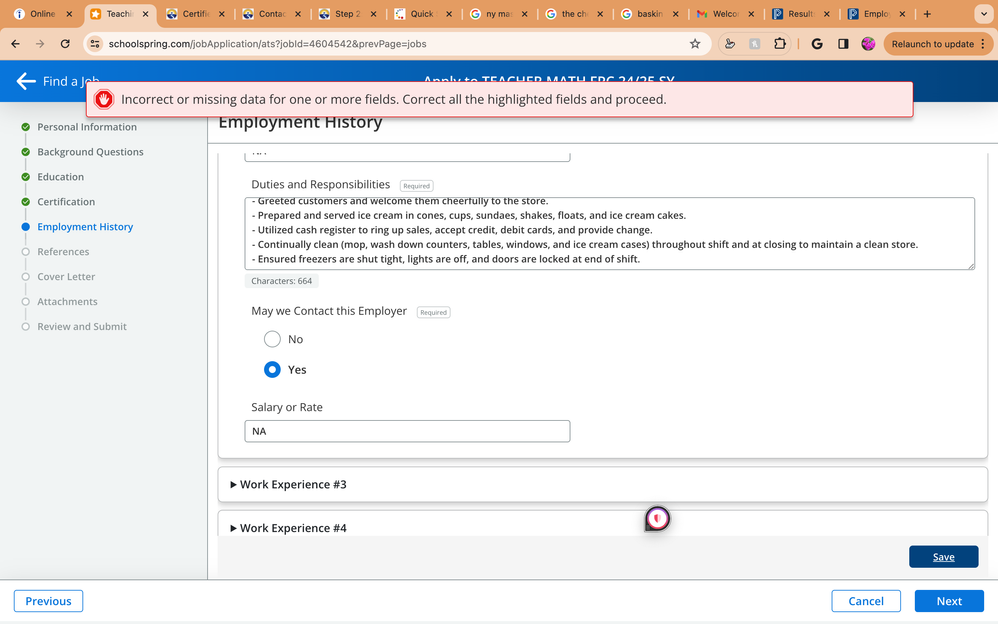Image resolution: width=998 pixels, height=624 pixels.
Task: Toggle the browser side panel icon
Action: coord(843,44)
